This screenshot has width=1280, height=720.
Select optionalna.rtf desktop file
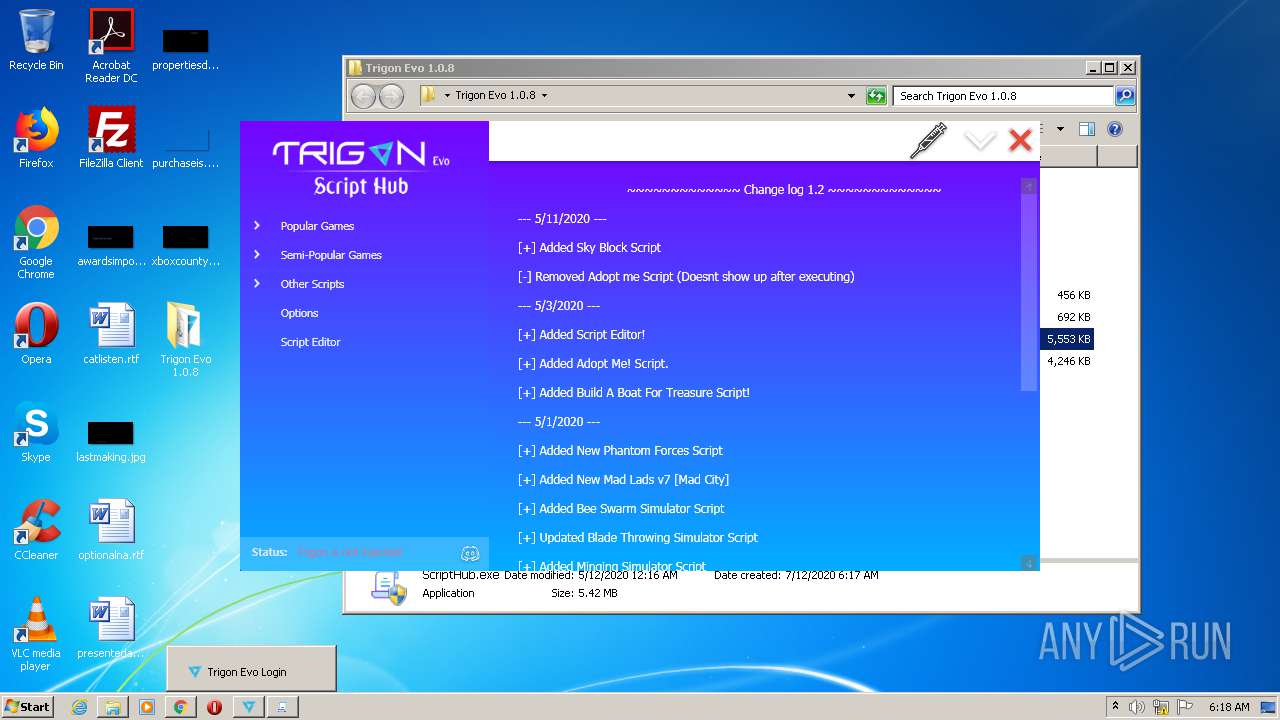pos(111,530)
